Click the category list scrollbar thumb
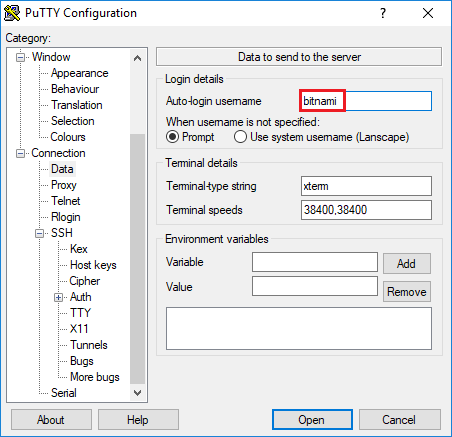This screenshot has height=437, width=452. tap(137, 259)
